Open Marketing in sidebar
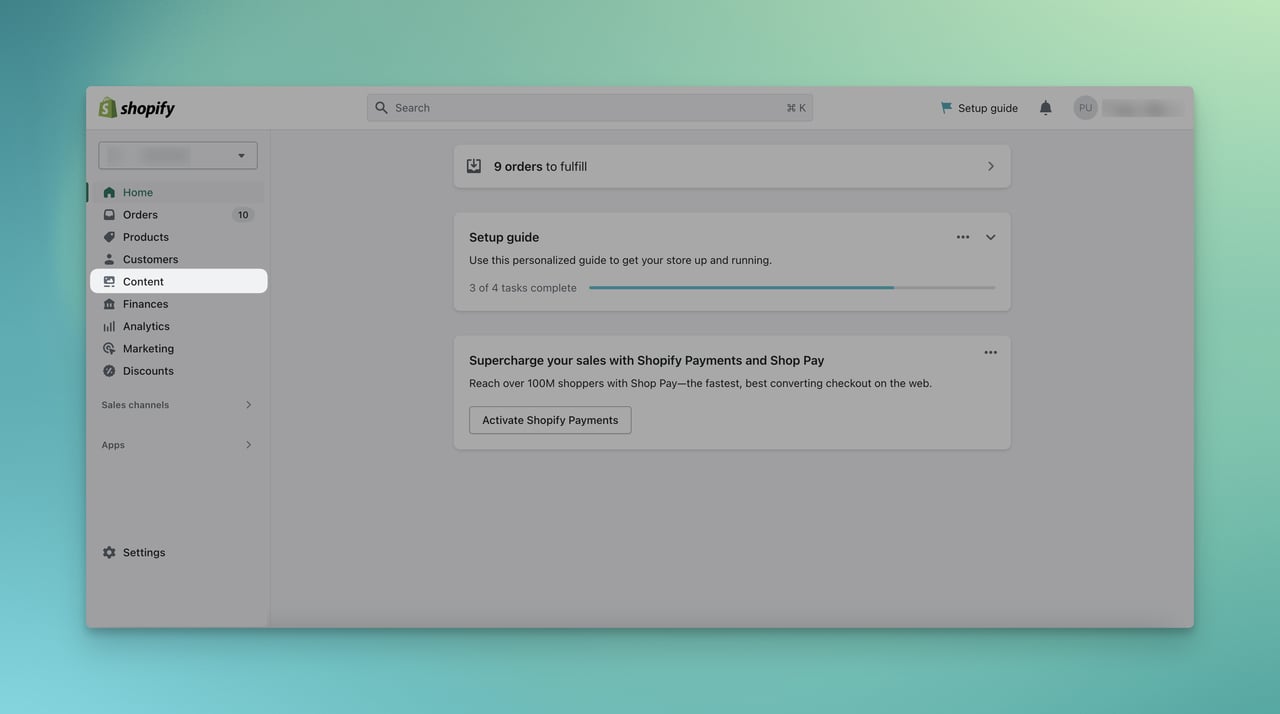The width and height of the screenshot is (1280, 714). (176, 348)
